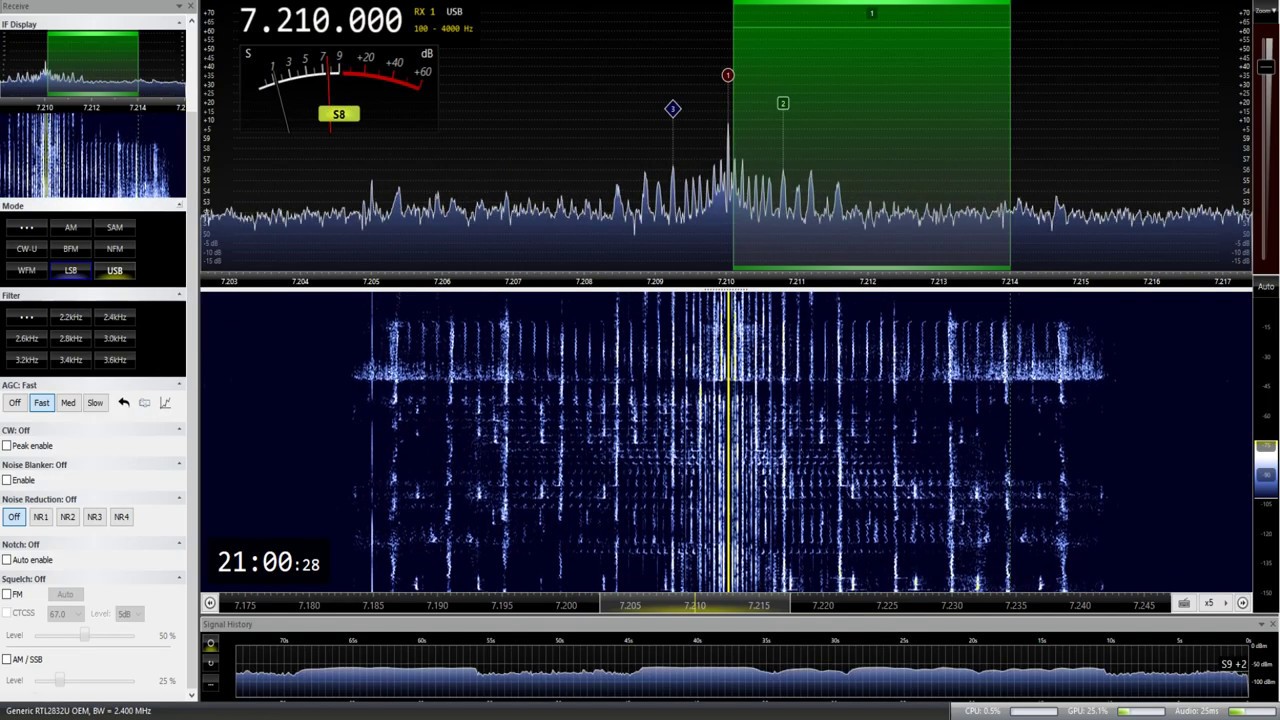Pick the 3.0kHz filter width

point(115,339)
